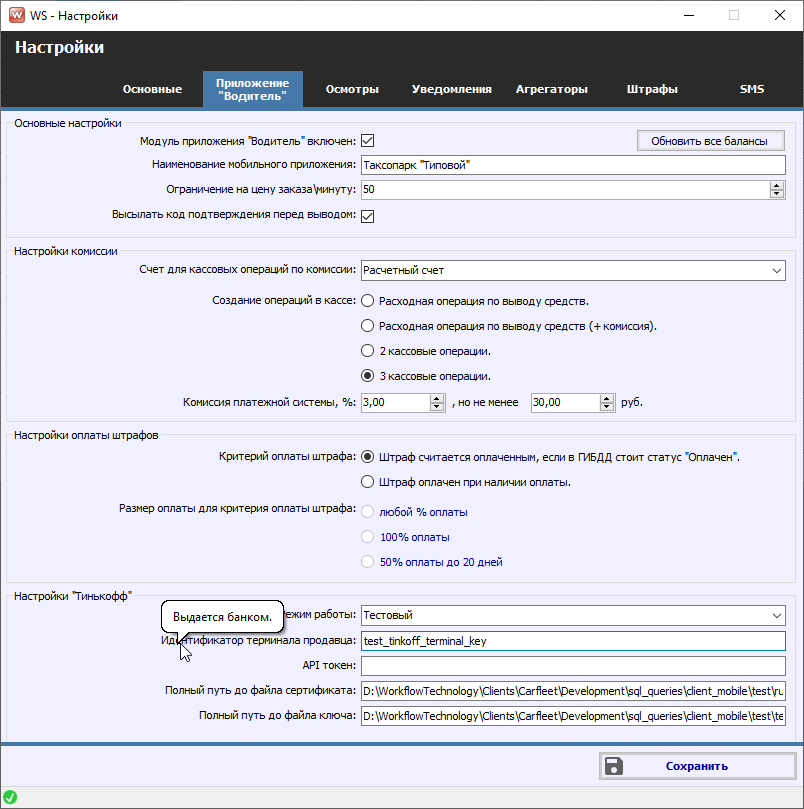804x809 pixels.
Task: Click the "Настройки Тинькофф" group title
Action: (x=73, y=596)
